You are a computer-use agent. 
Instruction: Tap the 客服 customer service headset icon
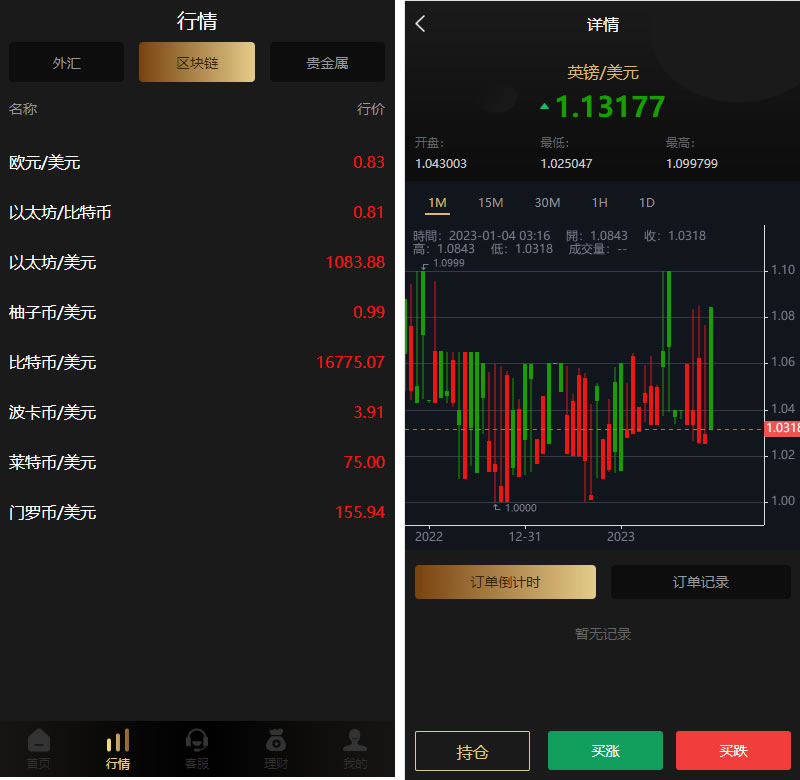click(196, 748)
